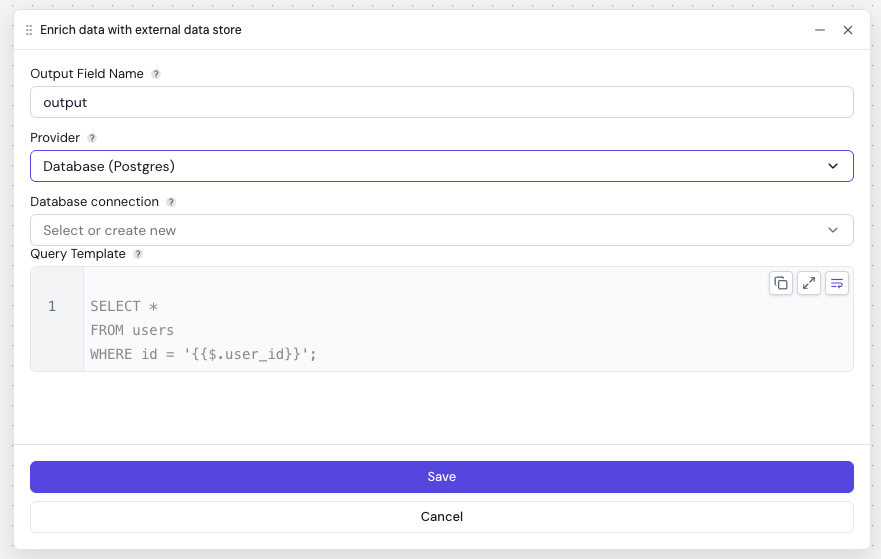Click the Output Field Name input

[x=442, y=102]
